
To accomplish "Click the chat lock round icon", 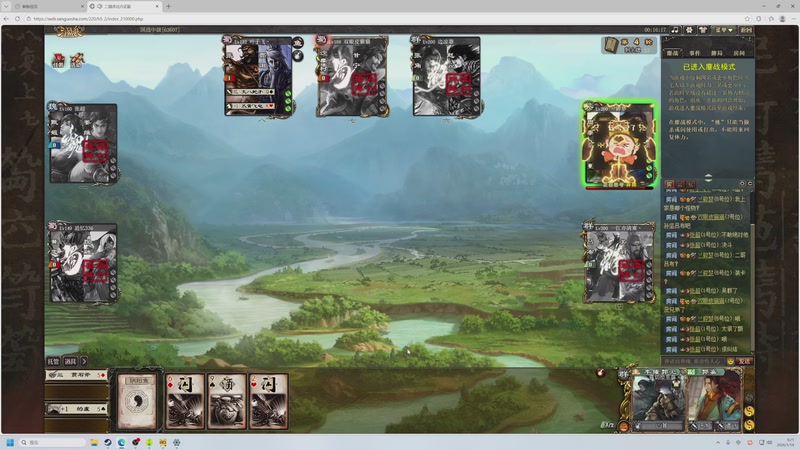I will pos(742,184).
